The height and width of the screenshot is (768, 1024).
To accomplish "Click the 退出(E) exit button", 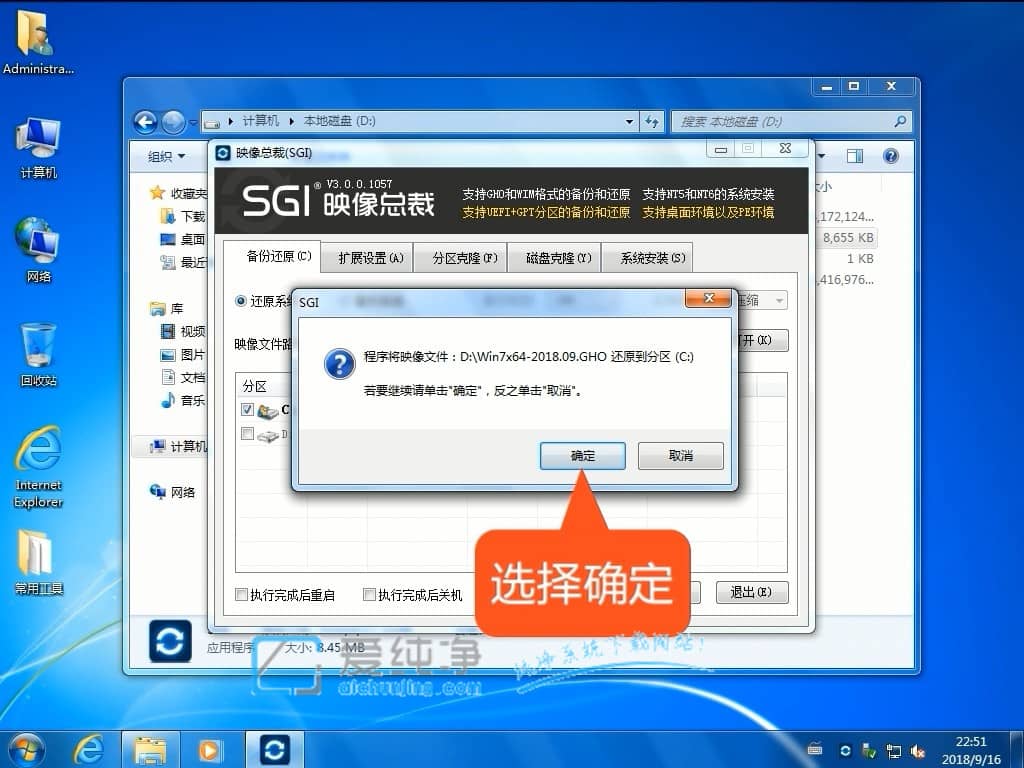I will pos(752,592).
